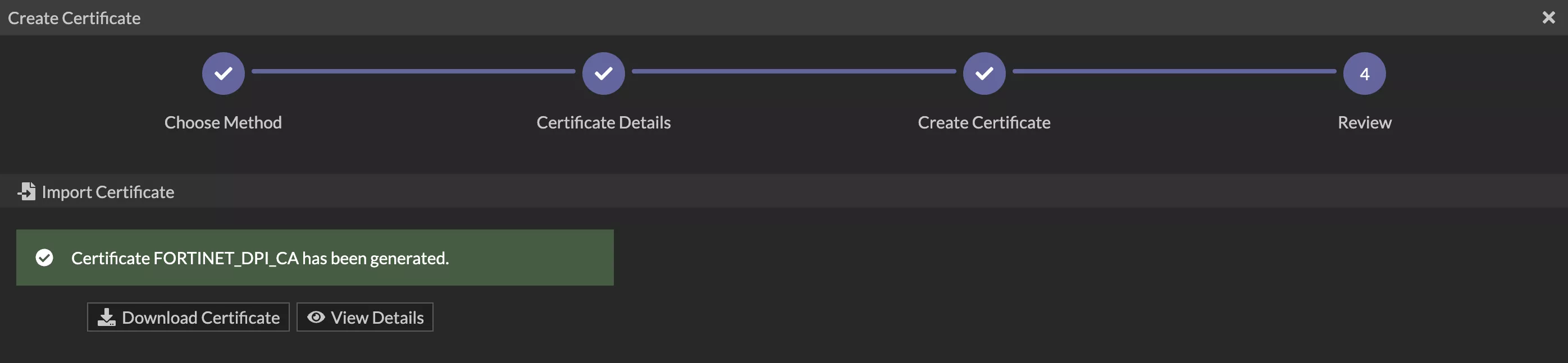Close the Create Certificate dialog

(x=1548, y=17)
